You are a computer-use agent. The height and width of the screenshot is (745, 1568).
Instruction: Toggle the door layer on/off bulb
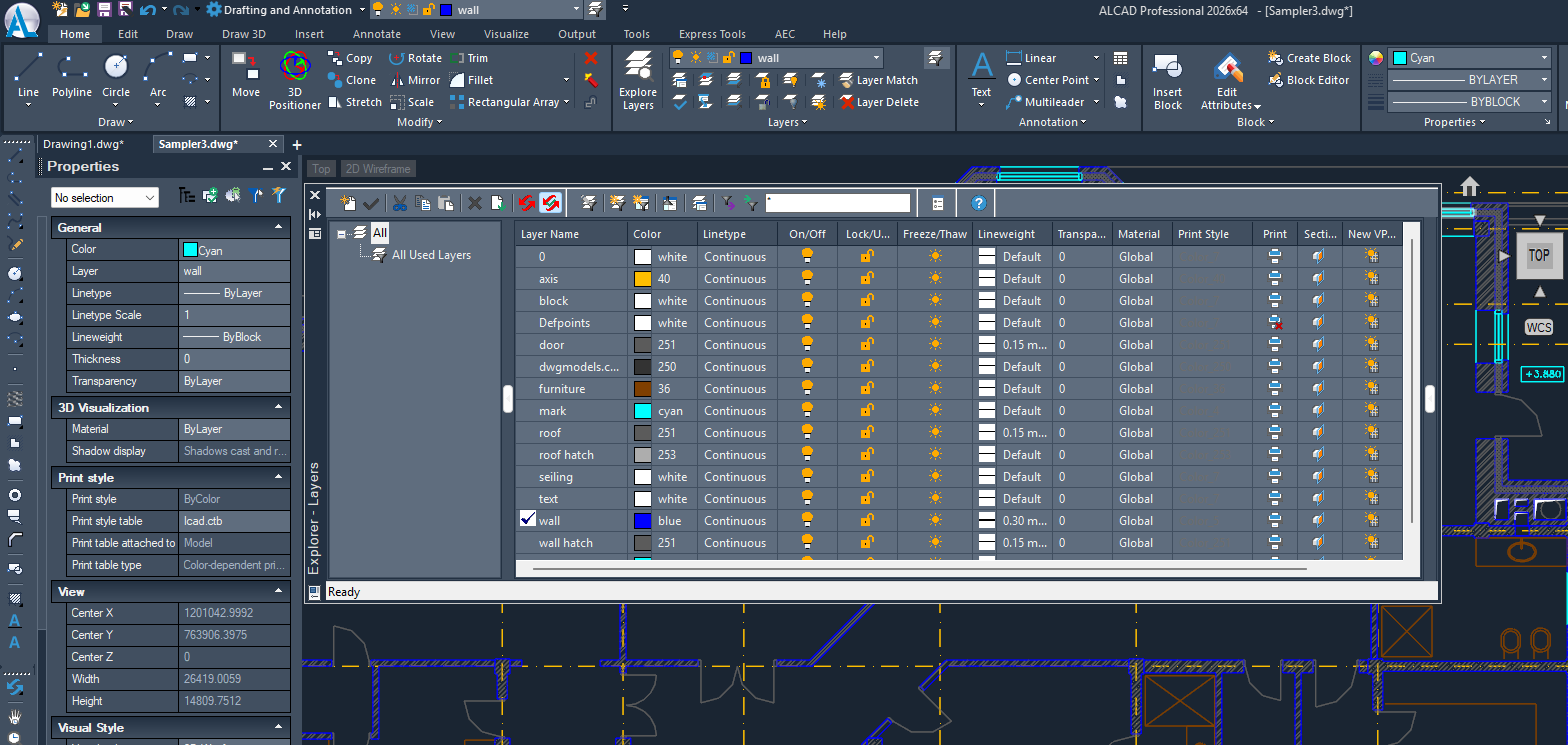[807, 345]
